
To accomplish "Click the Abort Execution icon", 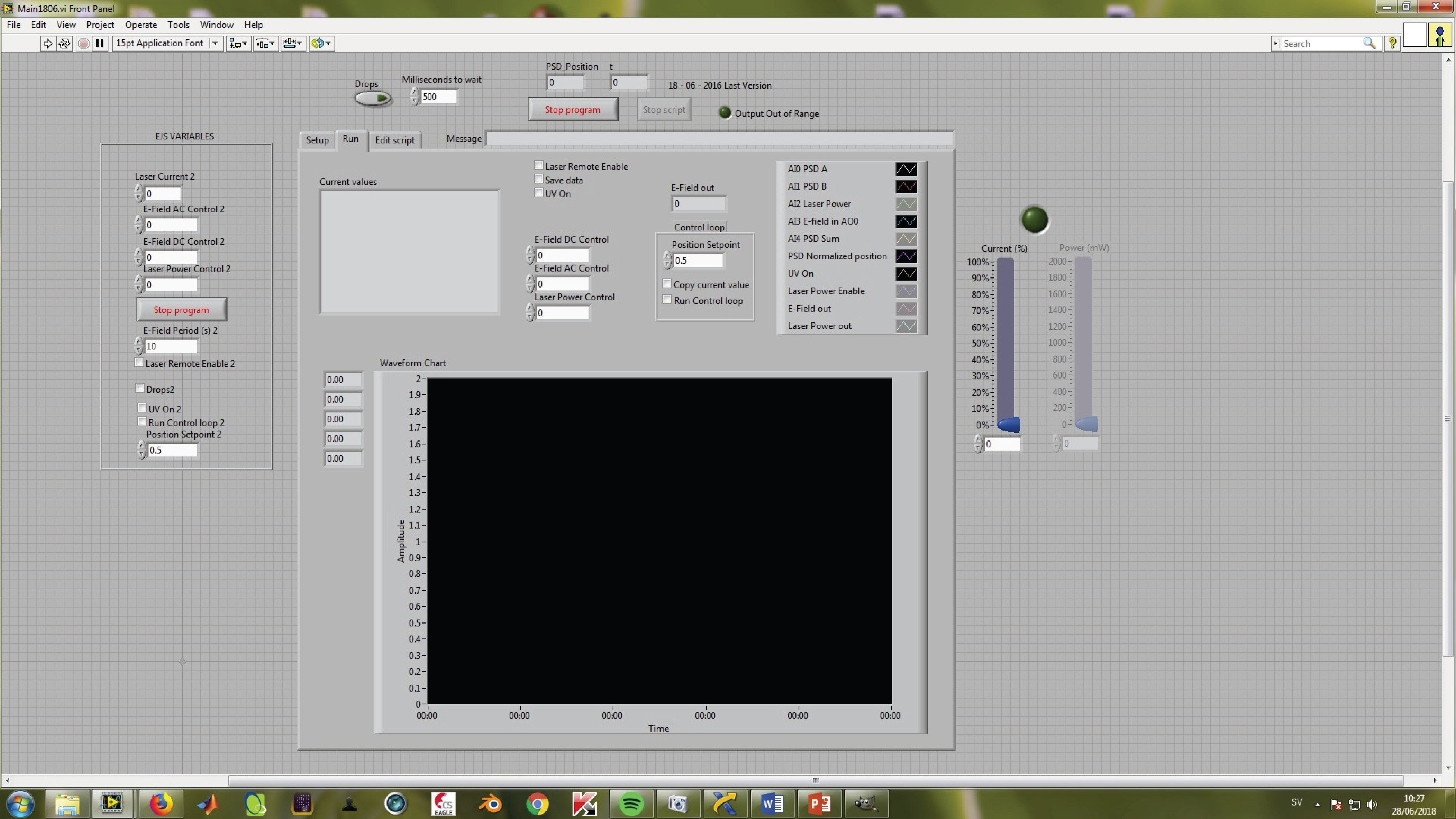I will [83, 44].
